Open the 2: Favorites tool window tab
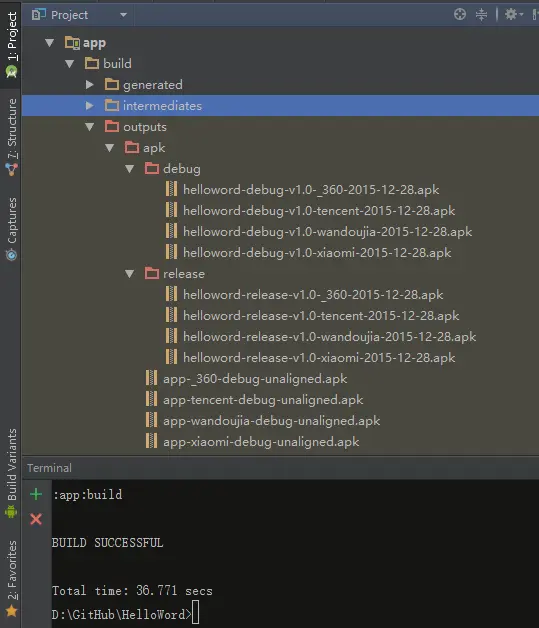This screenshot has height=628, width=539. point(11,578)
